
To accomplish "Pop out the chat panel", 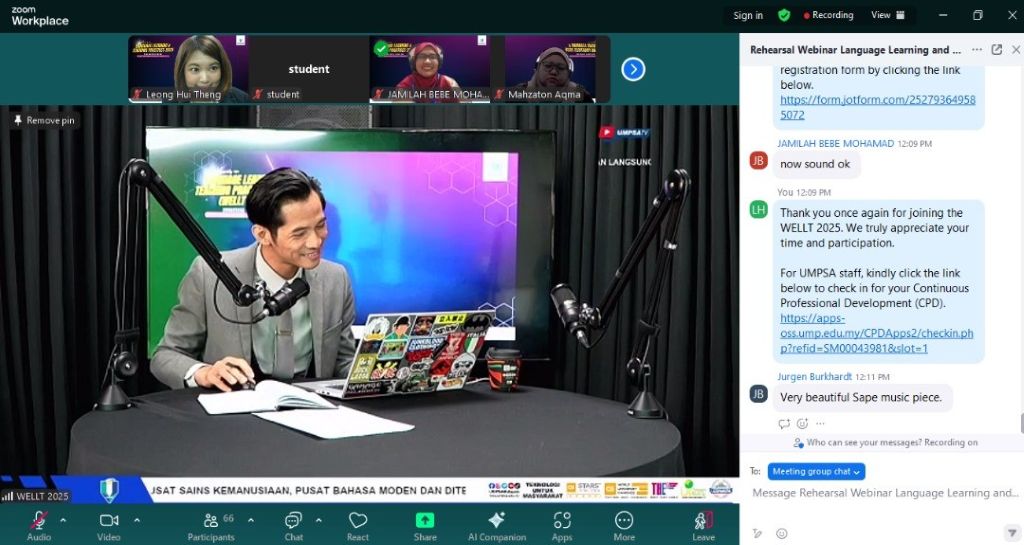I will coord(996,49).
